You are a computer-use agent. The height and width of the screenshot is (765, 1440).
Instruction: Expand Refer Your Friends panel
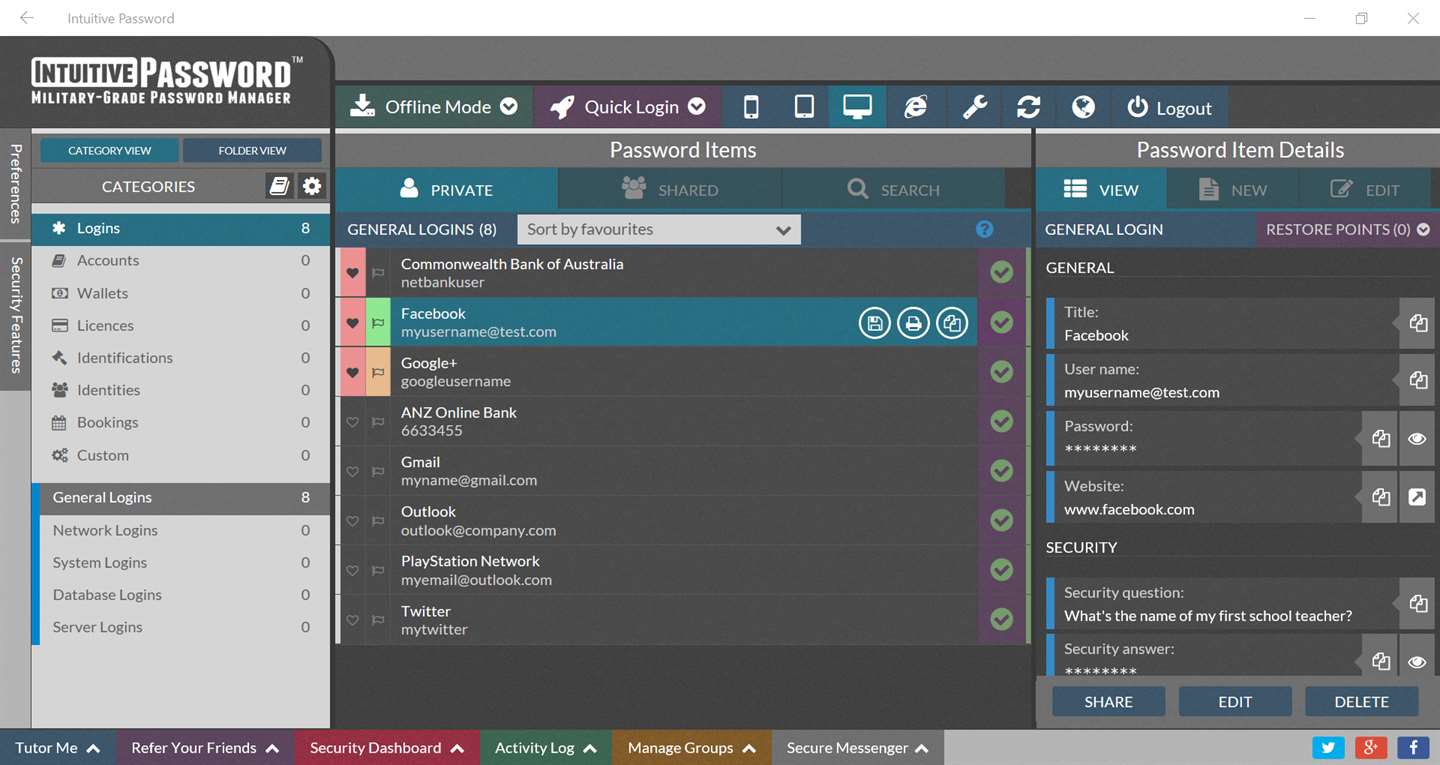(x=204, y=747)
